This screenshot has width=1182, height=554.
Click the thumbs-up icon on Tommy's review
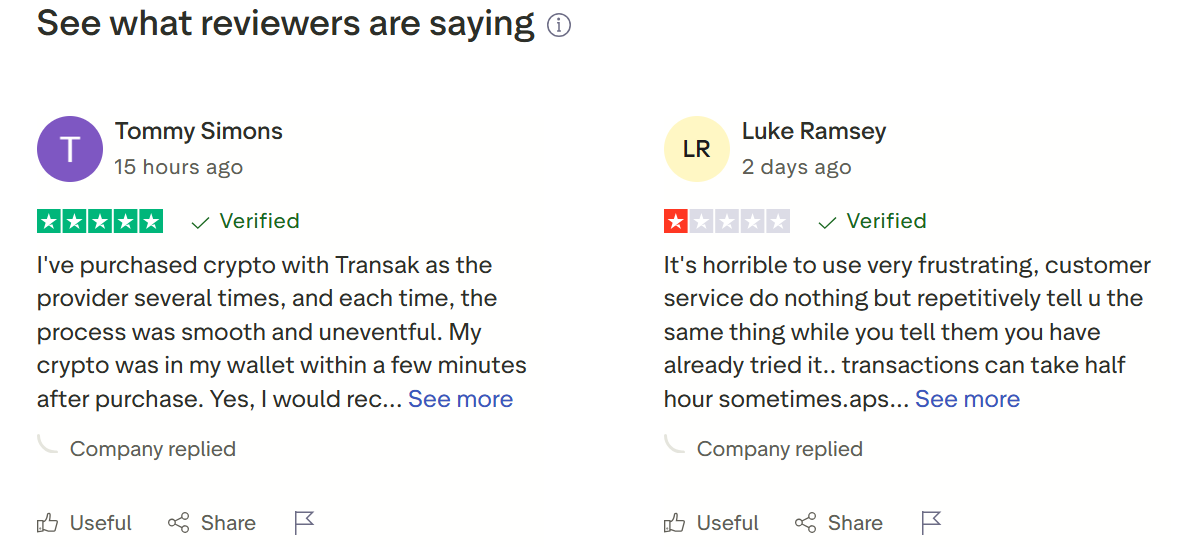click(48, 523)
